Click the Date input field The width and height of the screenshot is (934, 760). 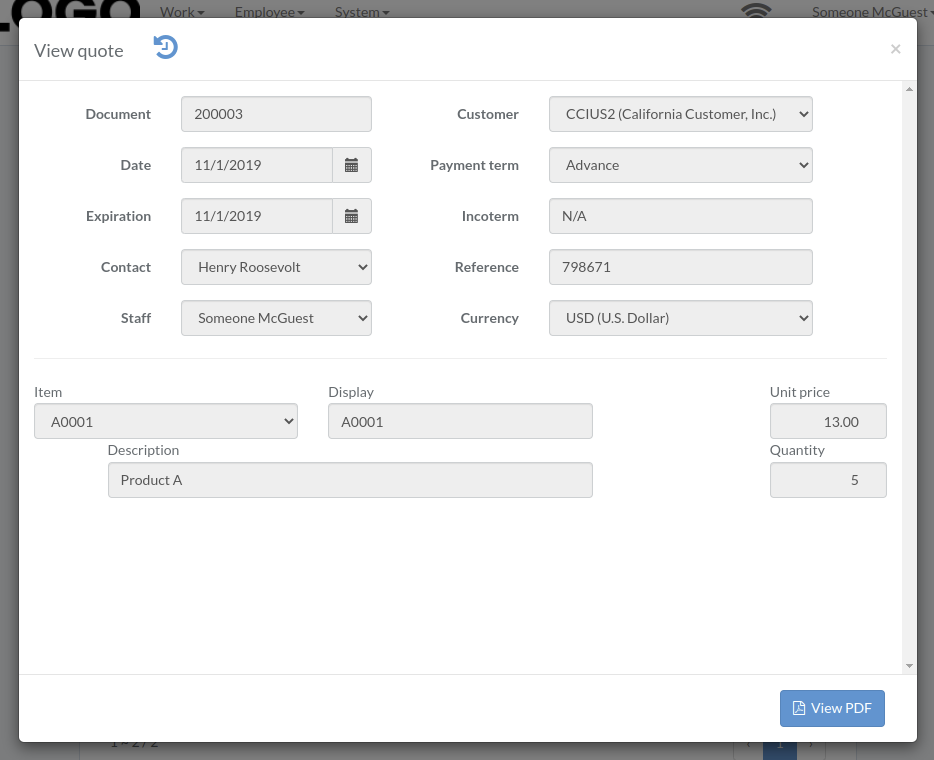coord(257,165)
